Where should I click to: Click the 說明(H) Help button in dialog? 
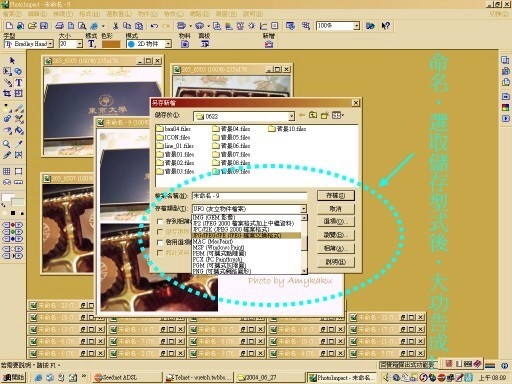pyautogui.click(x=336, y=262)
